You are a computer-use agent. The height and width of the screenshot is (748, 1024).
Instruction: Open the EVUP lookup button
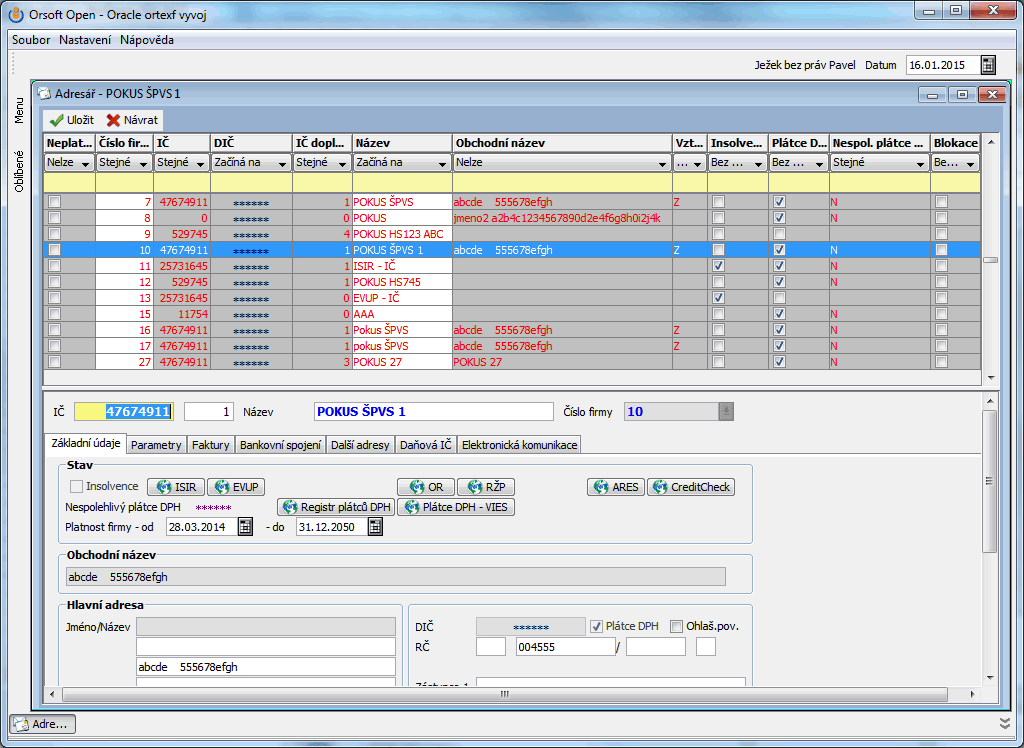coord(235,487)
